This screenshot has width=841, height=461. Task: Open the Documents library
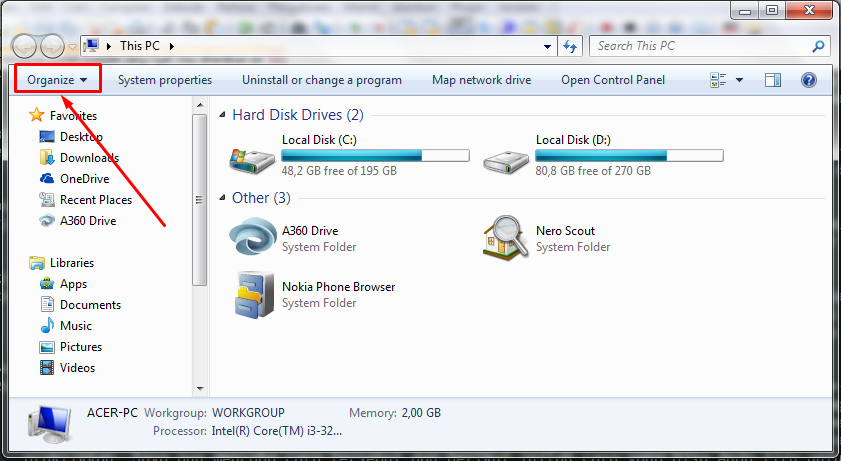pyautogui.click(x=91, y=305)
